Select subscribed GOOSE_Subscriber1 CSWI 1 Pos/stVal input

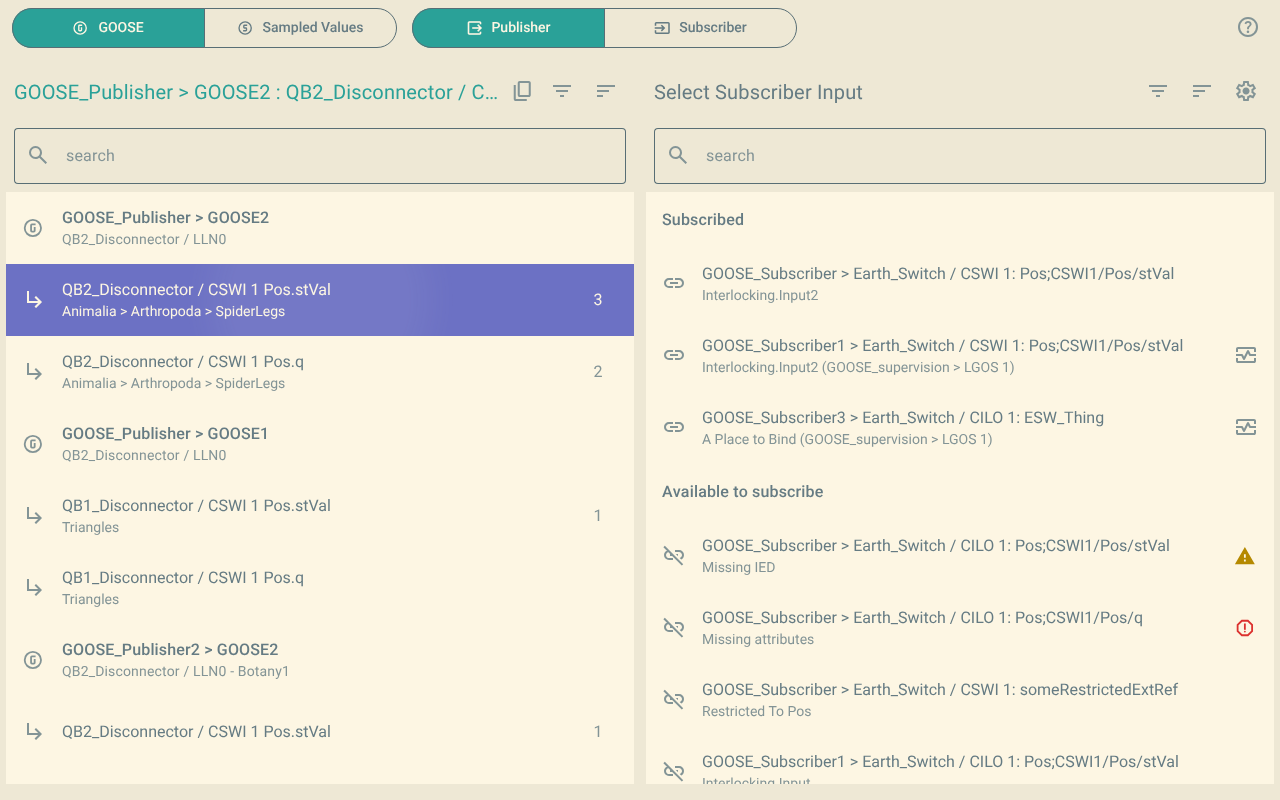coord(960,356)
